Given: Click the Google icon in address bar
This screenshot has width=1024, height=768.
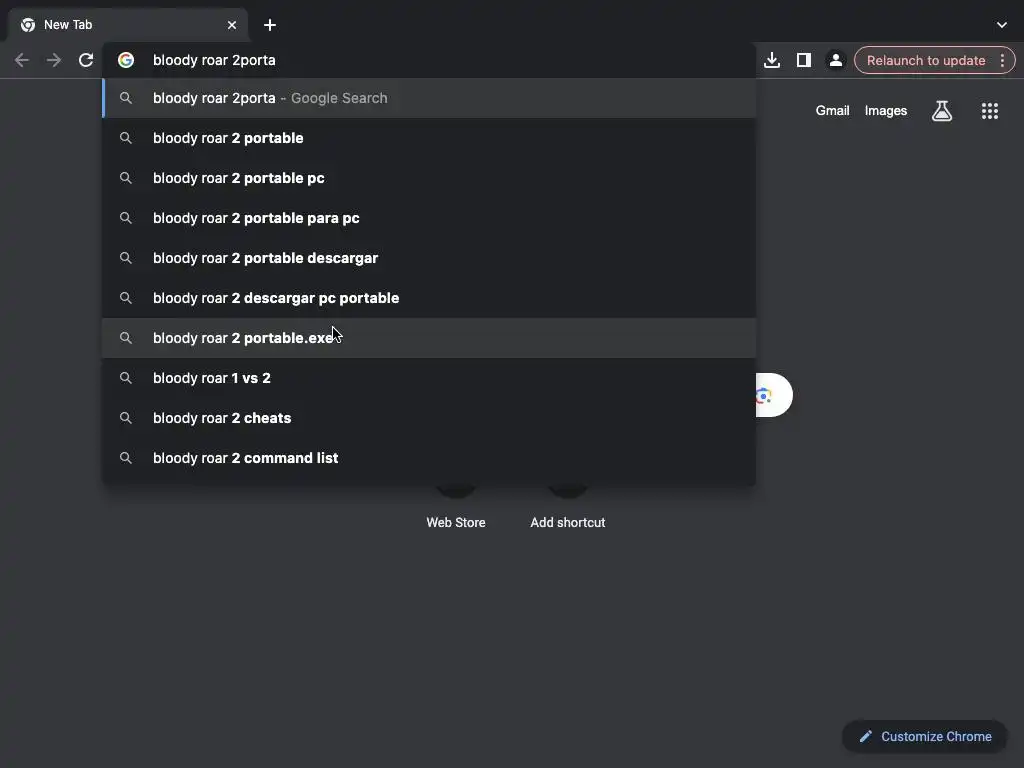Looking at the screenshot, I should coord(126,60).
